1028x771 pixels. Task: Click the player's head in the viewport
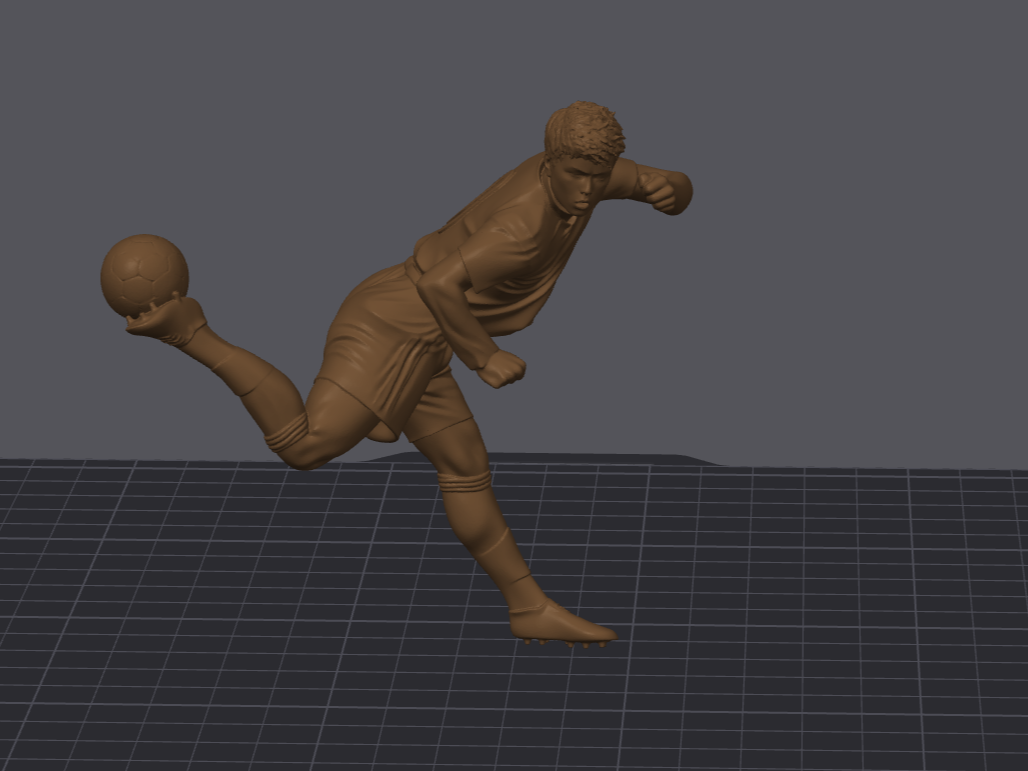[583, 157]
